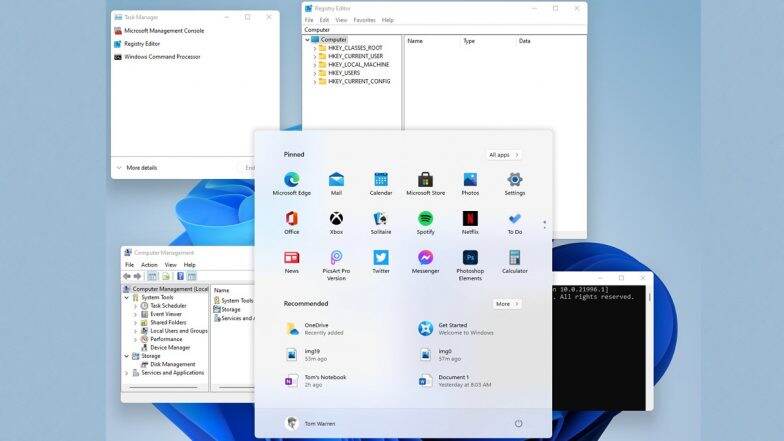Open Edit menu in Registry Editor

click(x=324, y=20)
